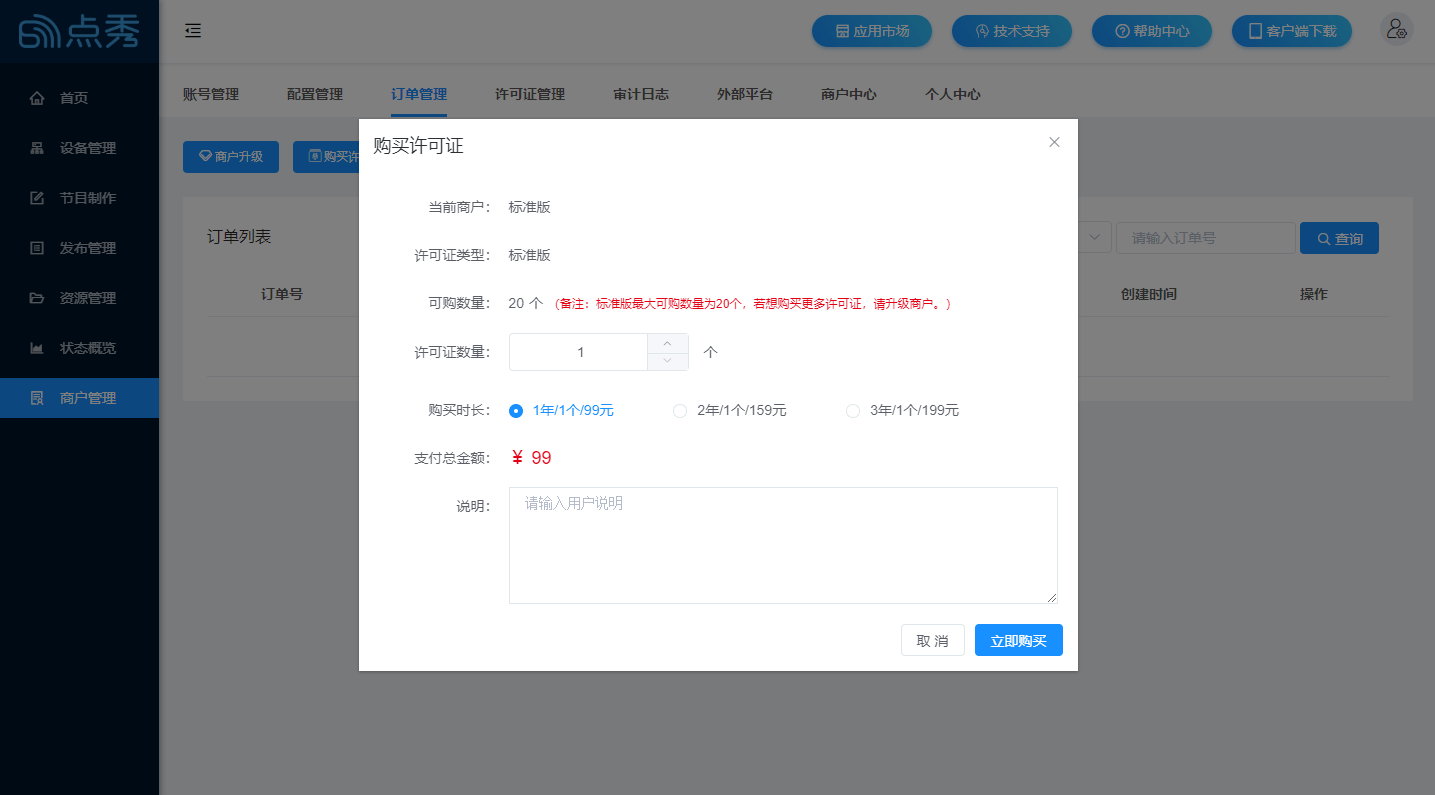This screenshot has height=795, width=1435.
Task: Switch to the 账号管理 tab
Action: pos(211,94)
